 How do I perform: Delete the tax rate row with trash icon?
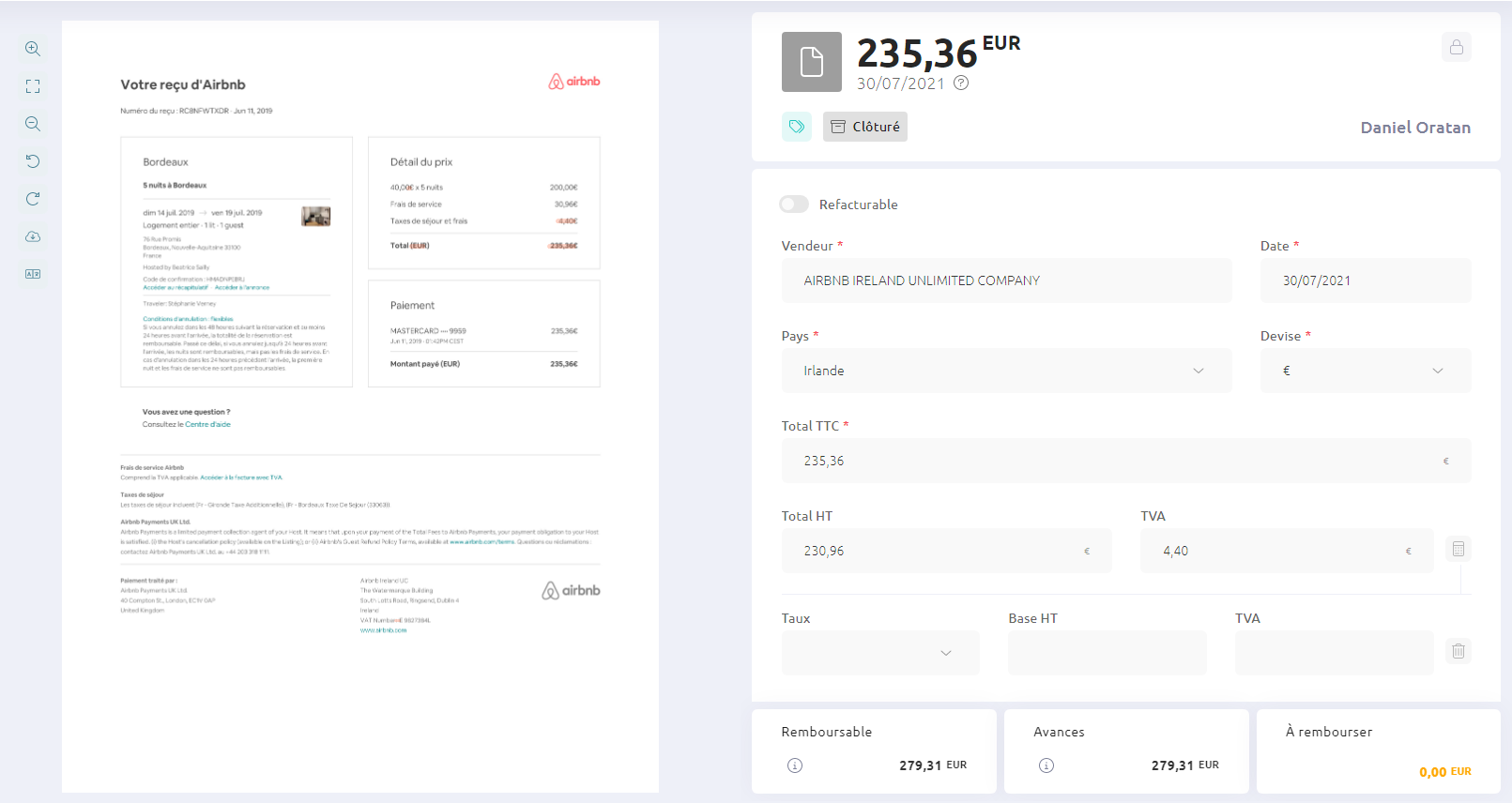tap(1459, 651)
